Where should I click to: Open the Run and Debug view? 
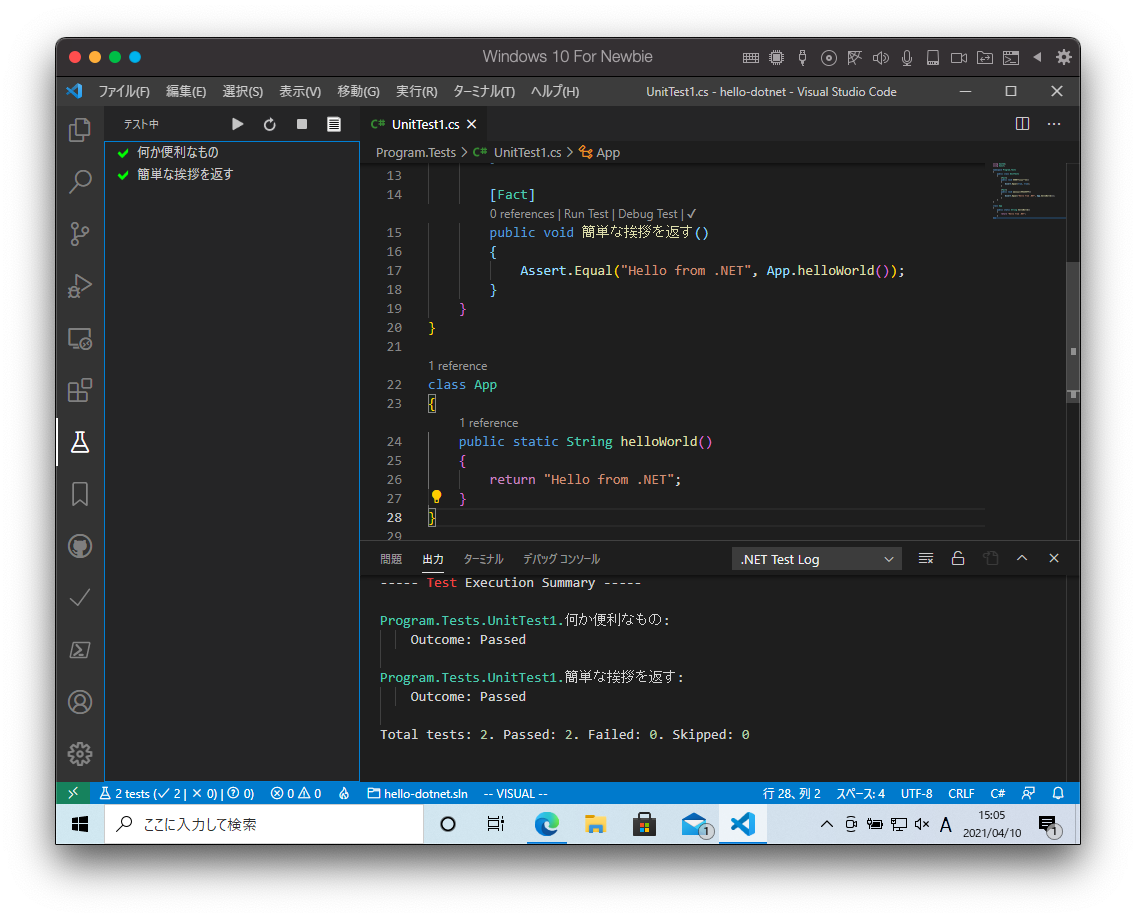point(80,286)
